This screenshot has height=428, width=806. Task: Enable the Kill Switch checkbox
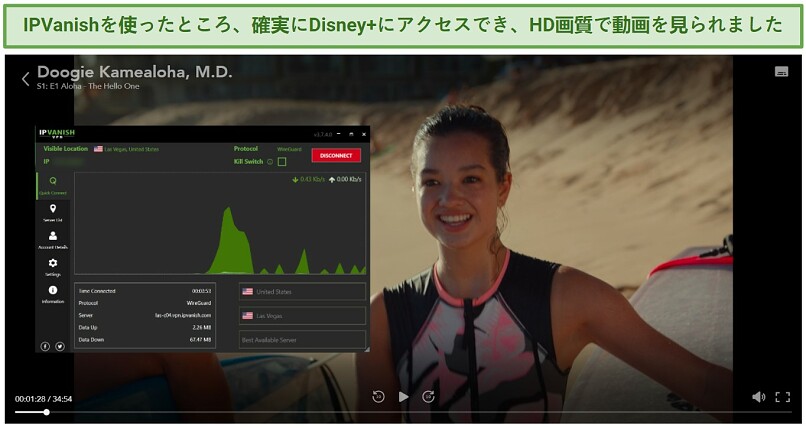tap(282, 161)
